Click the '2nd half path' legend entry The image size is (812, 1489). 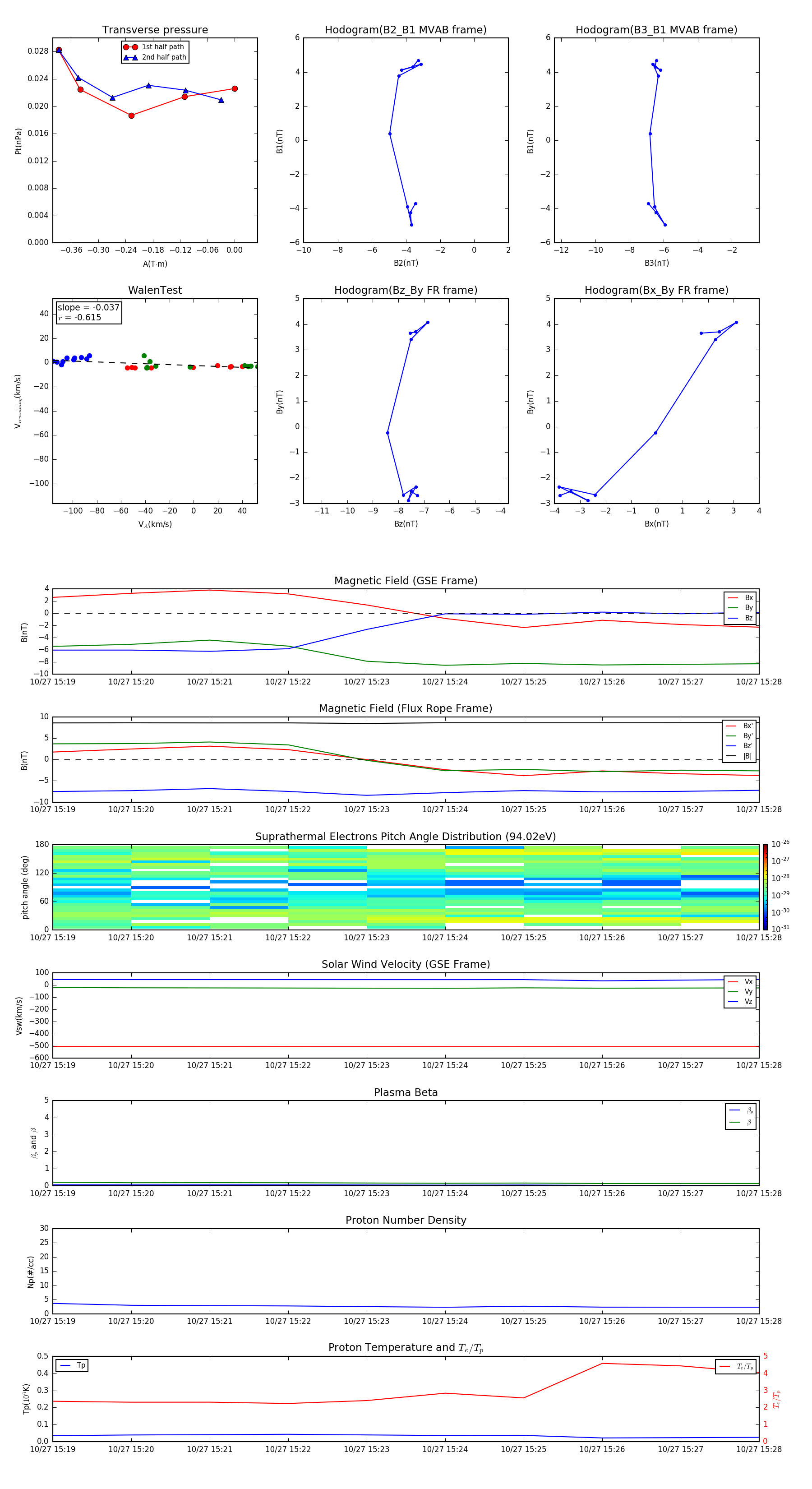tap(155, 57)
